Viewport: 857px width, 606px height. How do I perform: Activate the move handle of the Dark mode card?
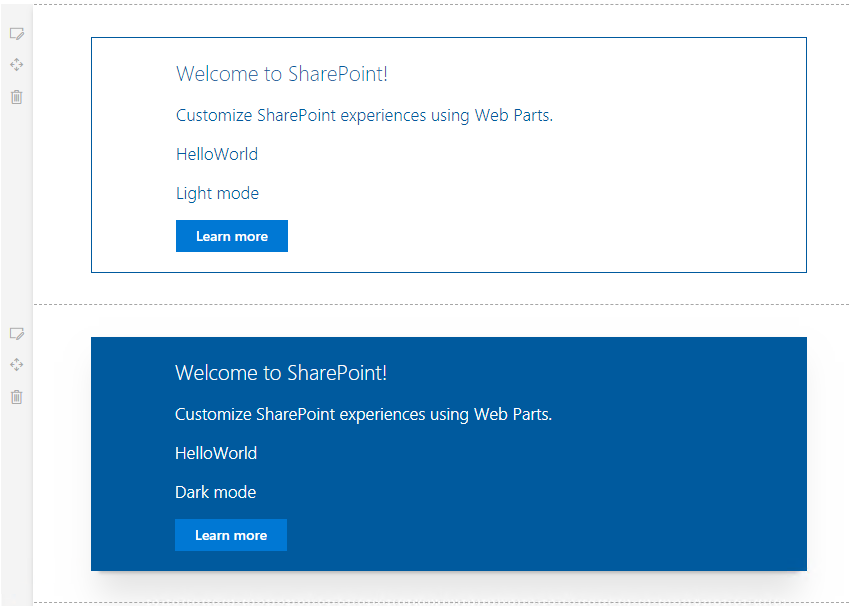click(x=16, y=364)
